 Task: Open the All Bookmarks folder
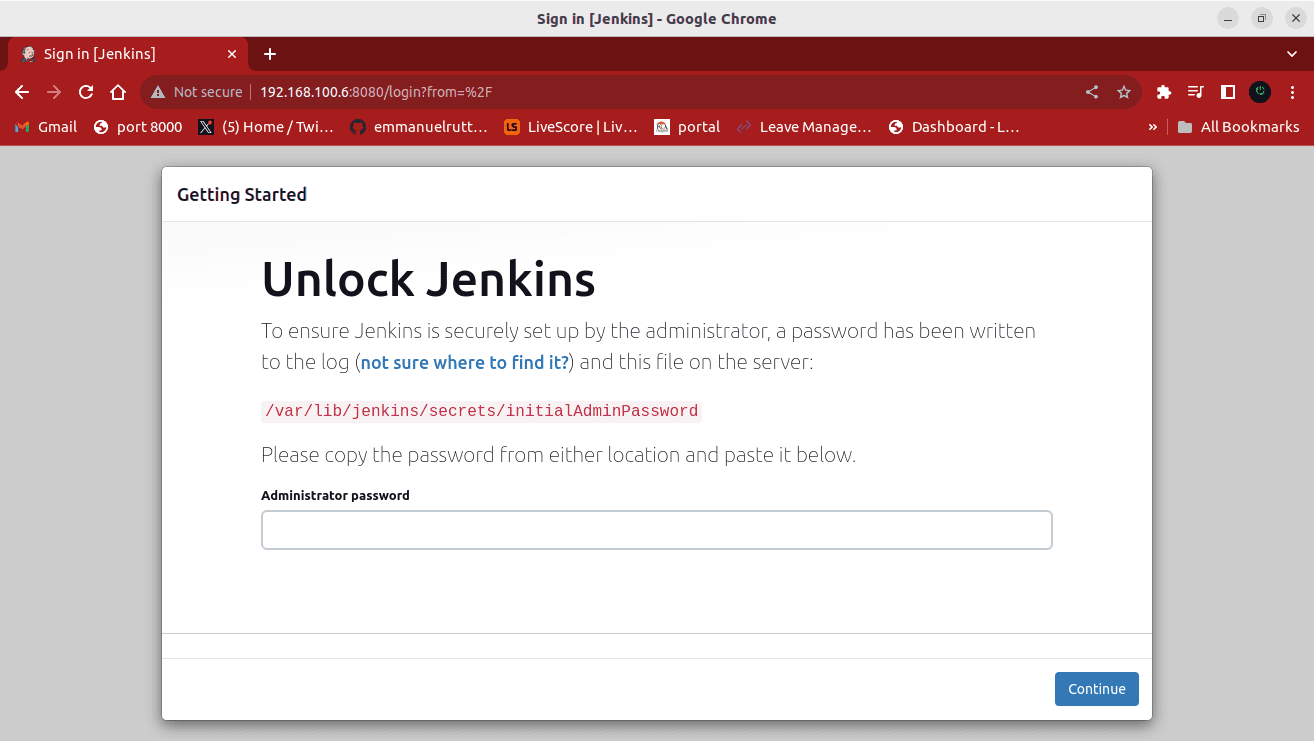tap(1239, 127)
